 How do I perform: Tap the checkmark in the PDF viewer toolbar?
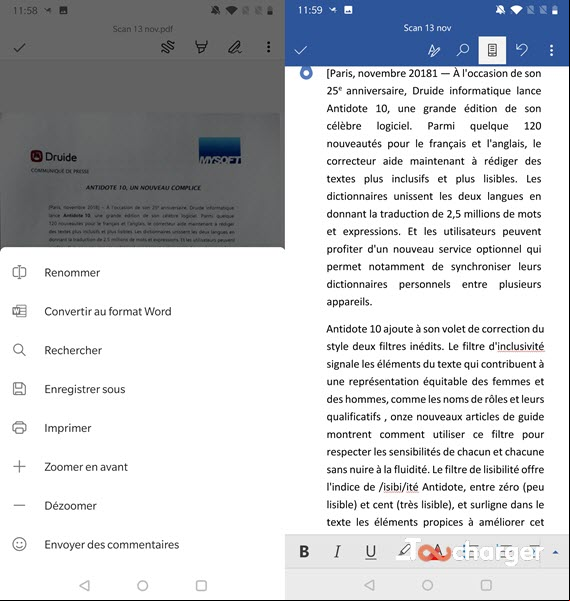20,48
